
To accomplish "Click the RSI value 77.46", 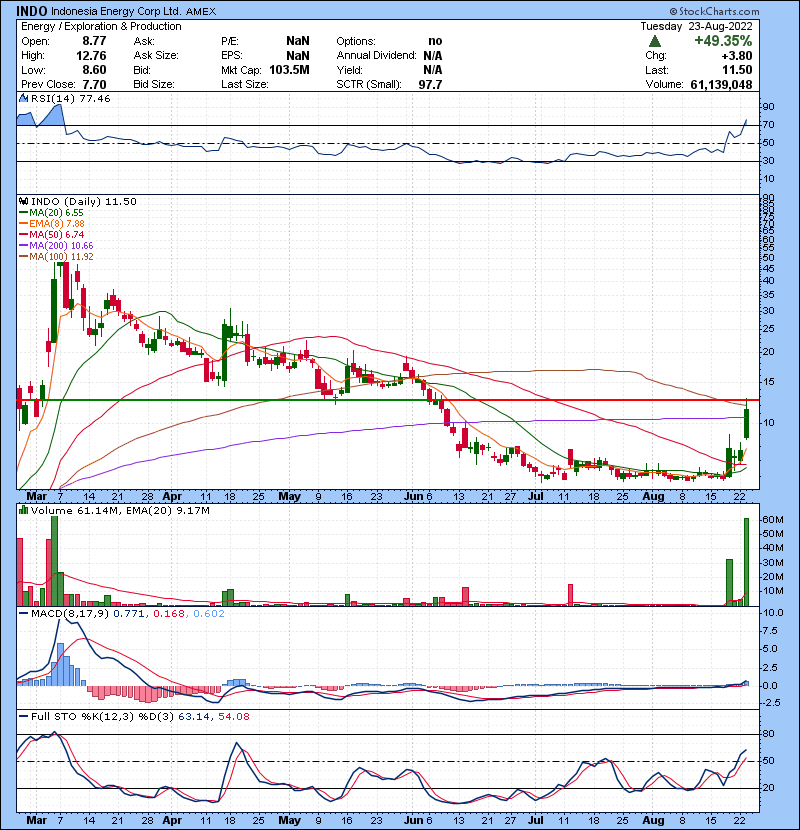I will point(93,98).
